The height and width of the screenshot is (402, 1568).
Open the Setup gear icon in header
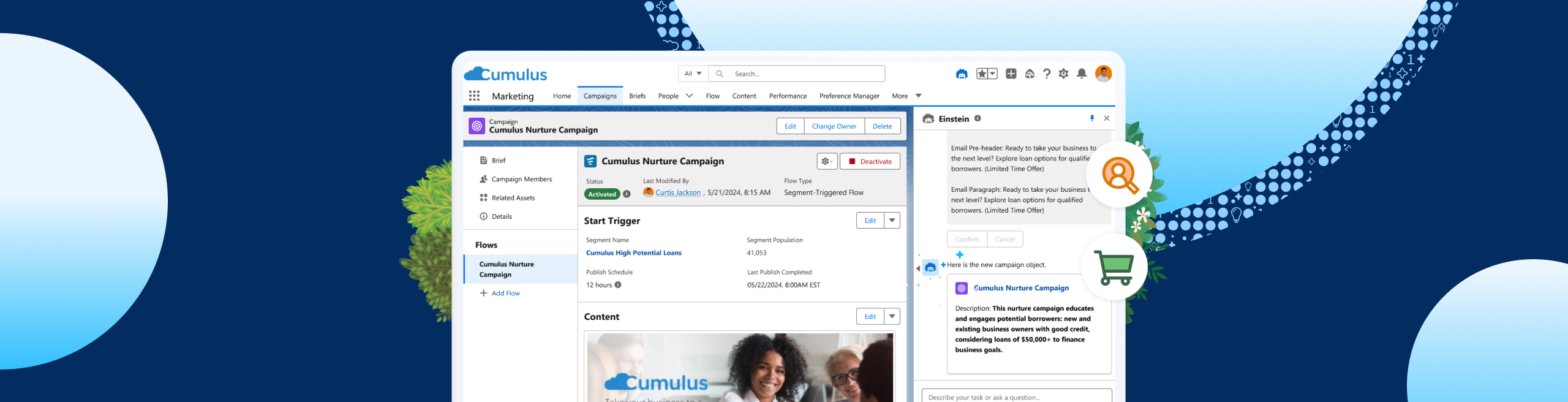[x=1064, y=74]
